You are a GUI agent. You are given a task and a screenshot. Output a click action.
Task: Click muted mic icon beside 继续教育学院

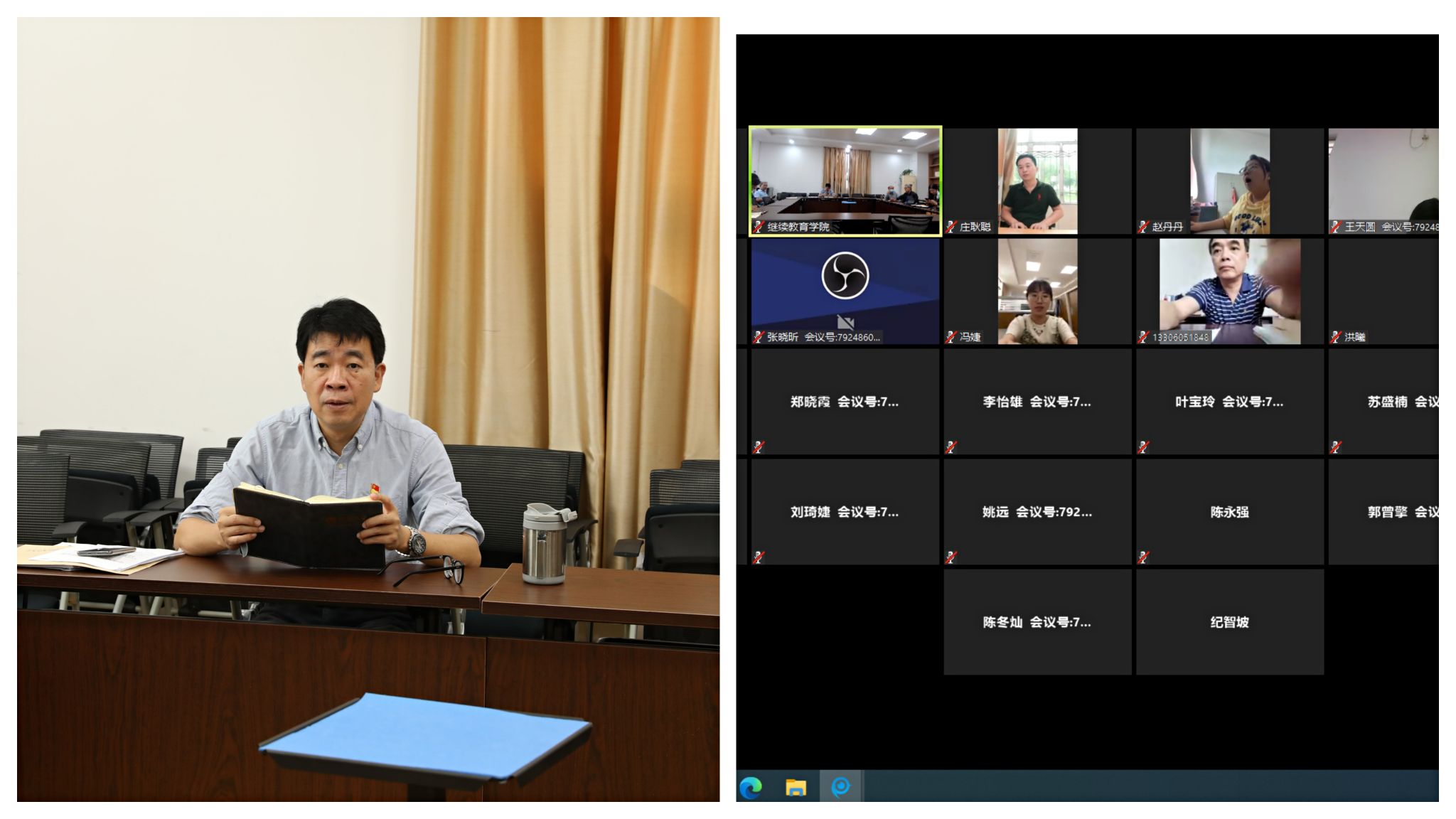pos(759,227)
